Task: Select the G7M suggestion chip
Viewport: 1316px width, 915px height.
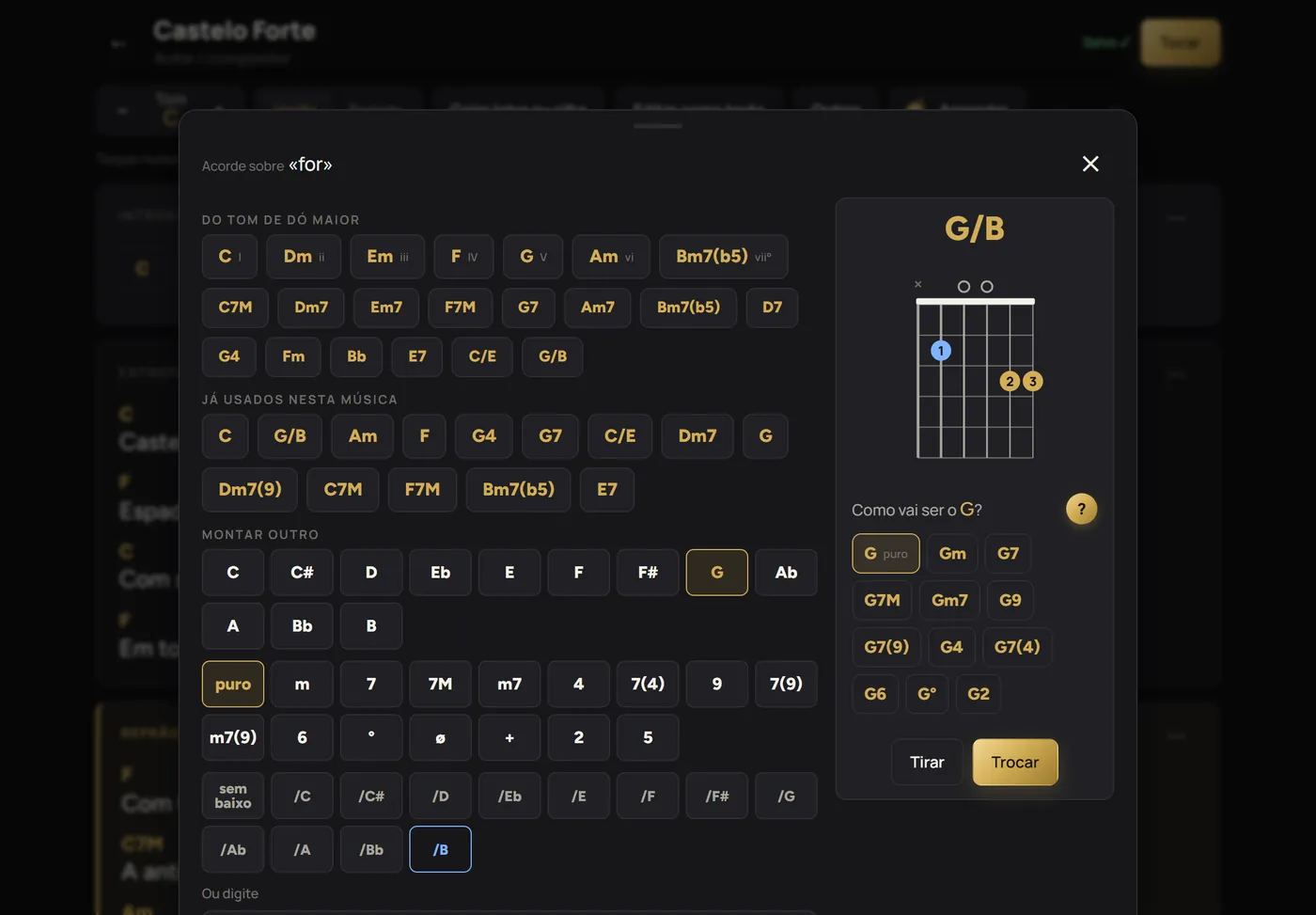Action: click(x=882, y=600)
